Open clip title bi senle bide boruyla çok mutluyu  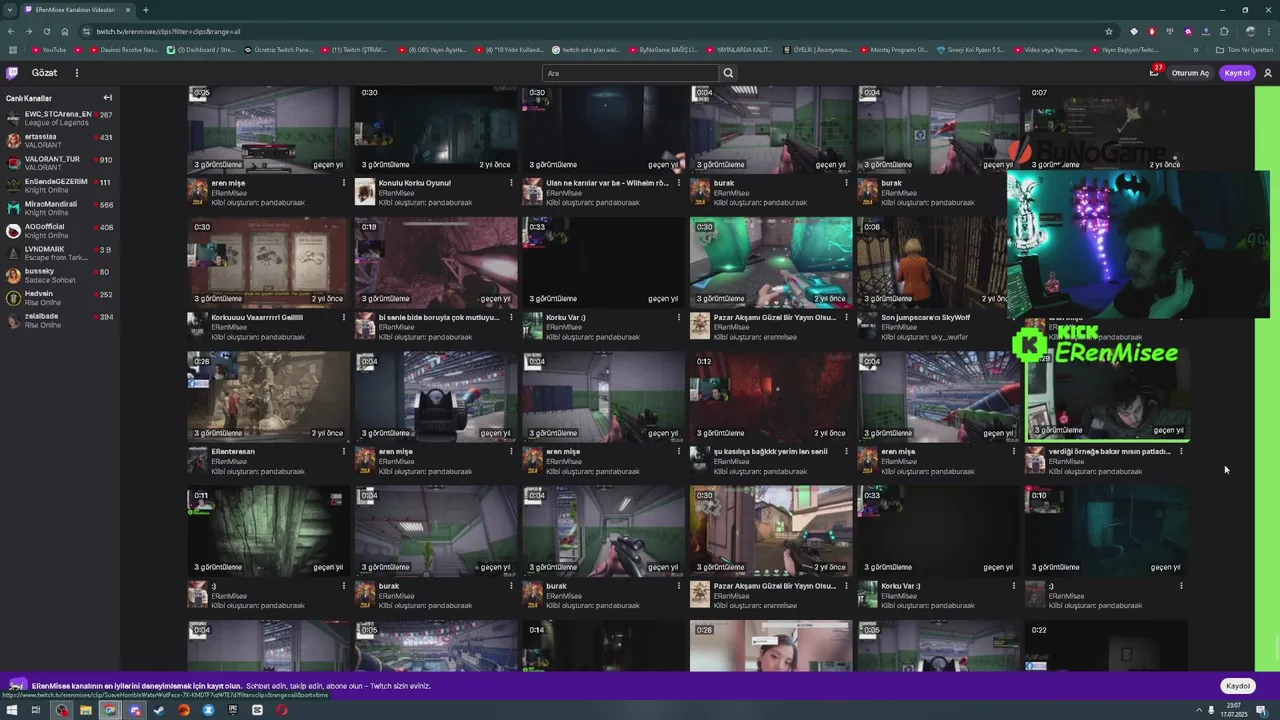point(439,318)
